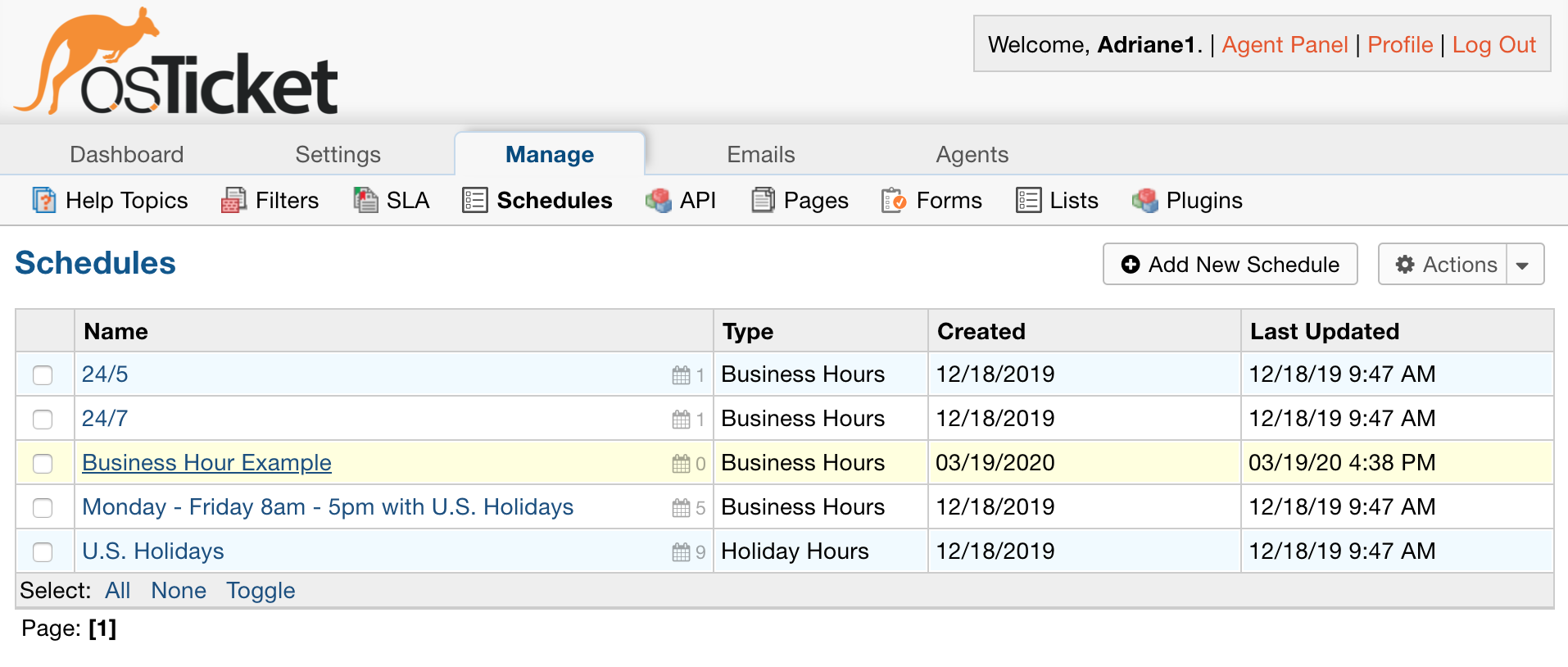This screenshot has height=667, width=1568.
Task: Click the Forms clipboard icon
Action: [894, 200]
